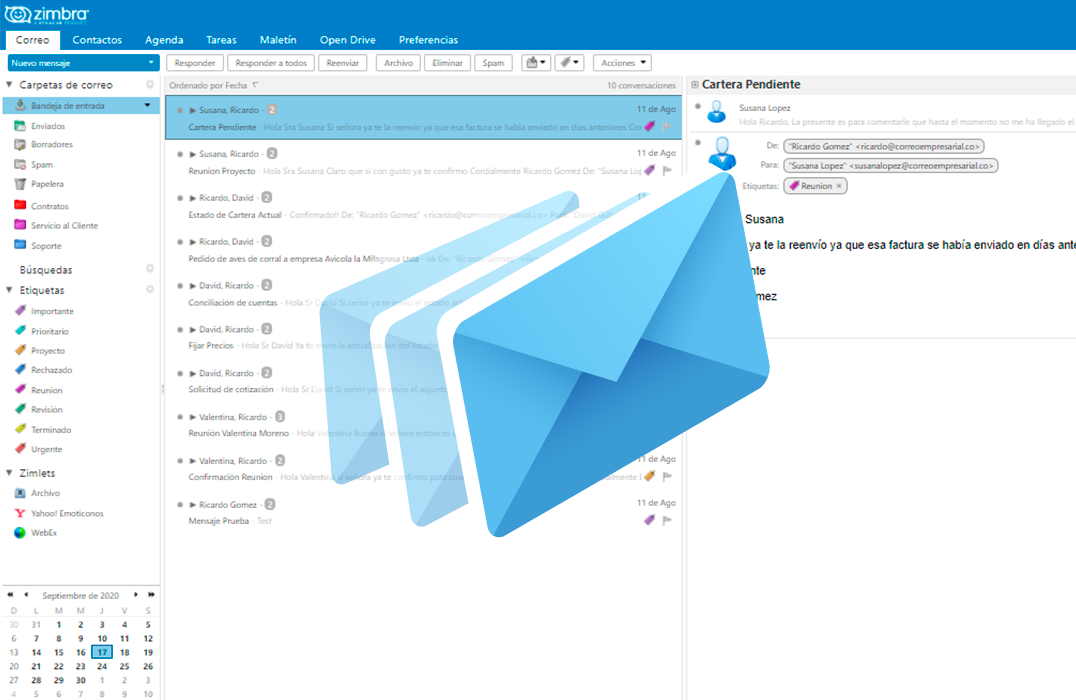Open the Papelera trash folder
1076x700 pixels.
[47, 184]
